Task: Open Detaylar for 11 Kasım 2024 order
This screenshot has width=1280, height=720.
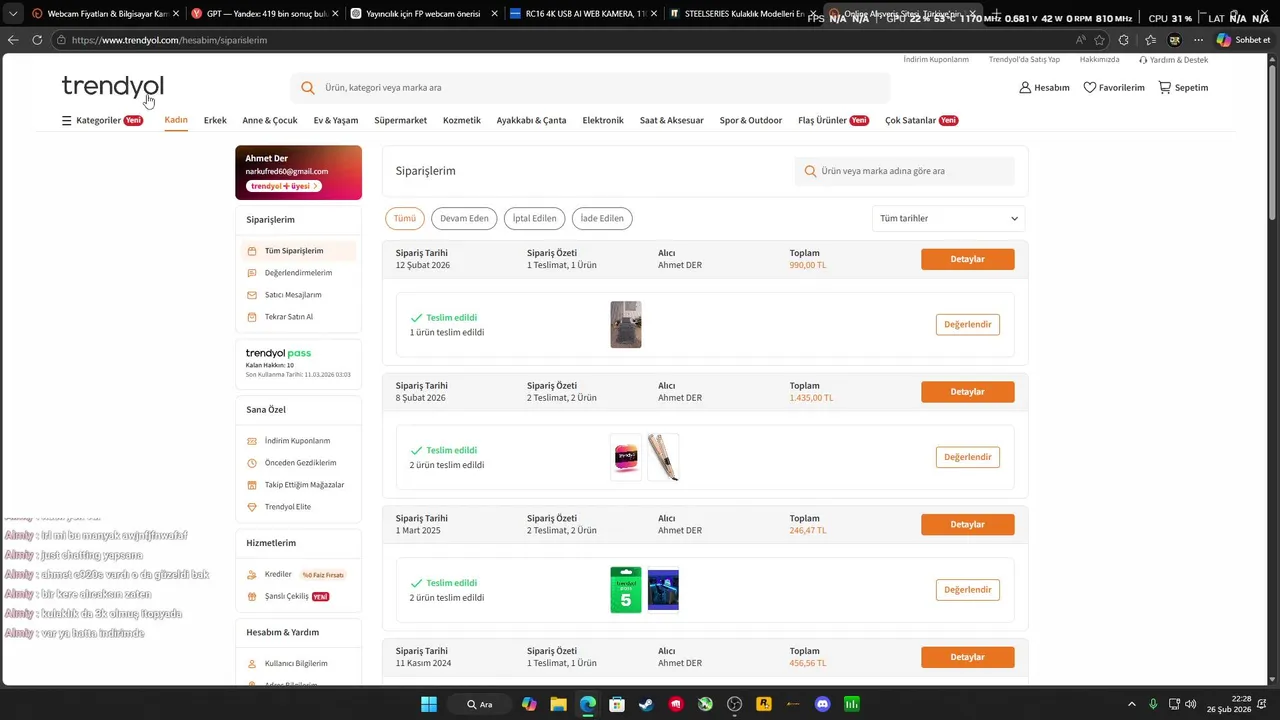Action: [x=968, y=657]
